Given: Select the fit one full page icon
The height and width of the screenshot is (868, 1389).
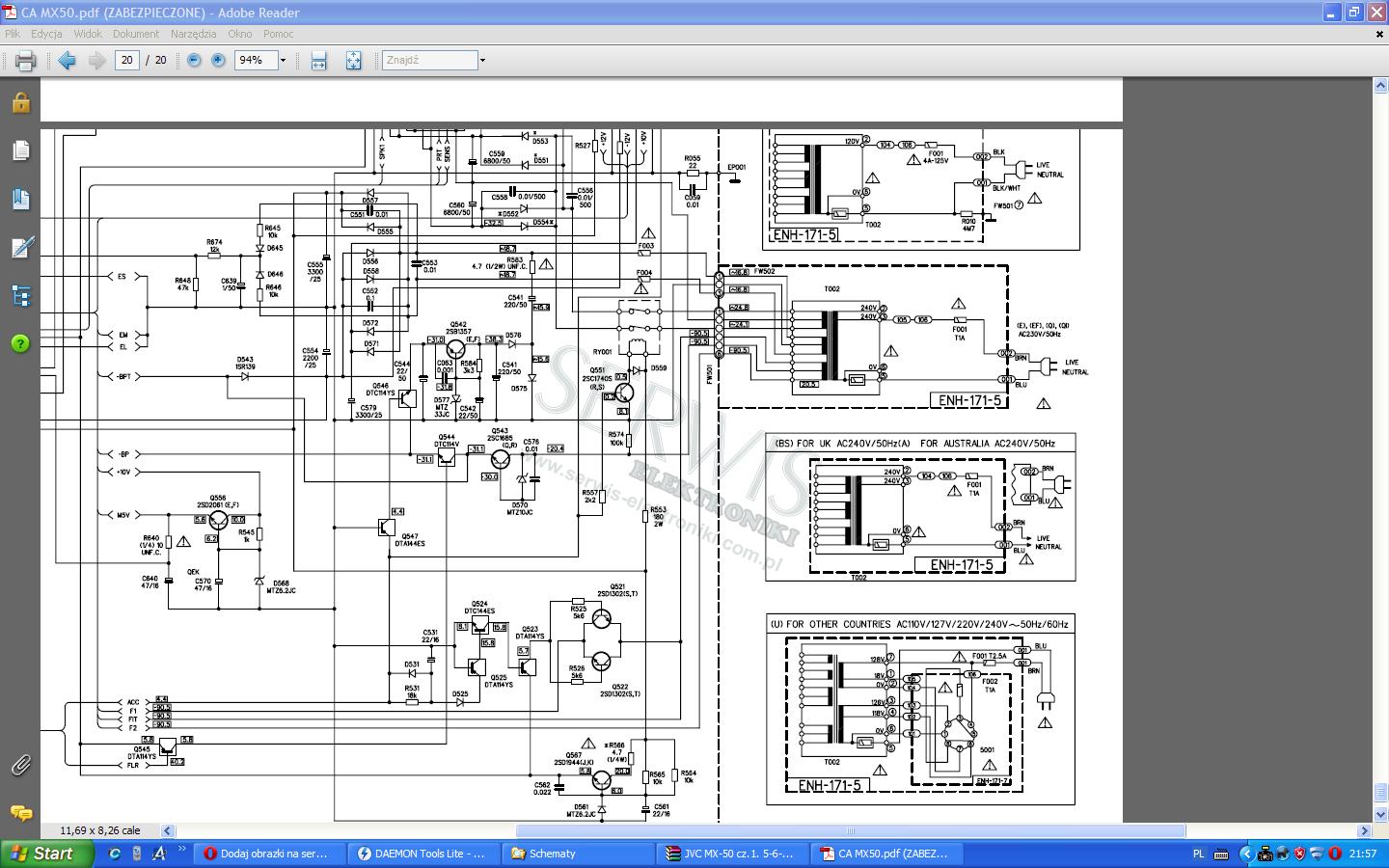Looking at the screenshot, I should pyautogui.click(x=353, y=61).
